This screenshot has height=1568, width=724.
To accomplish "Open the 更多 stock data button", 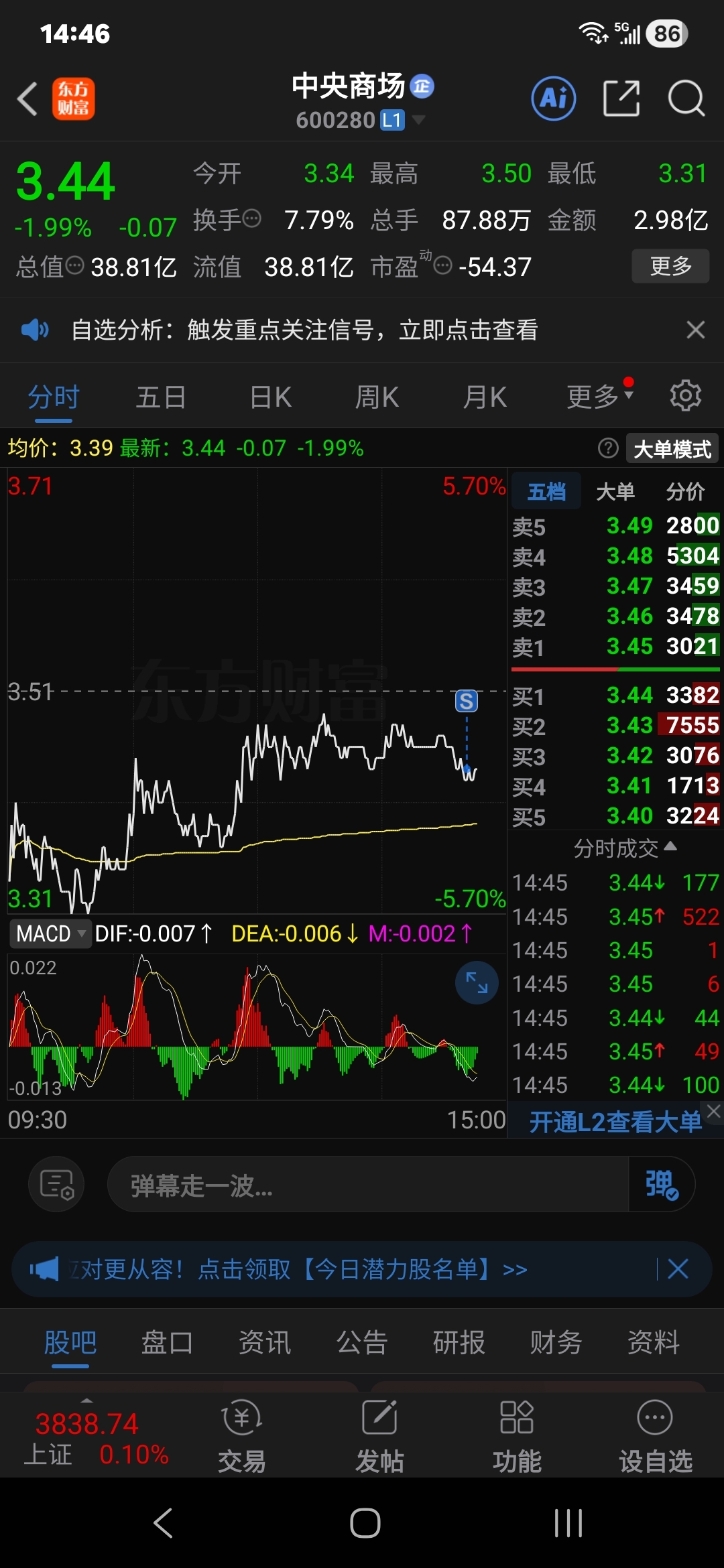I will coord(670,266).
